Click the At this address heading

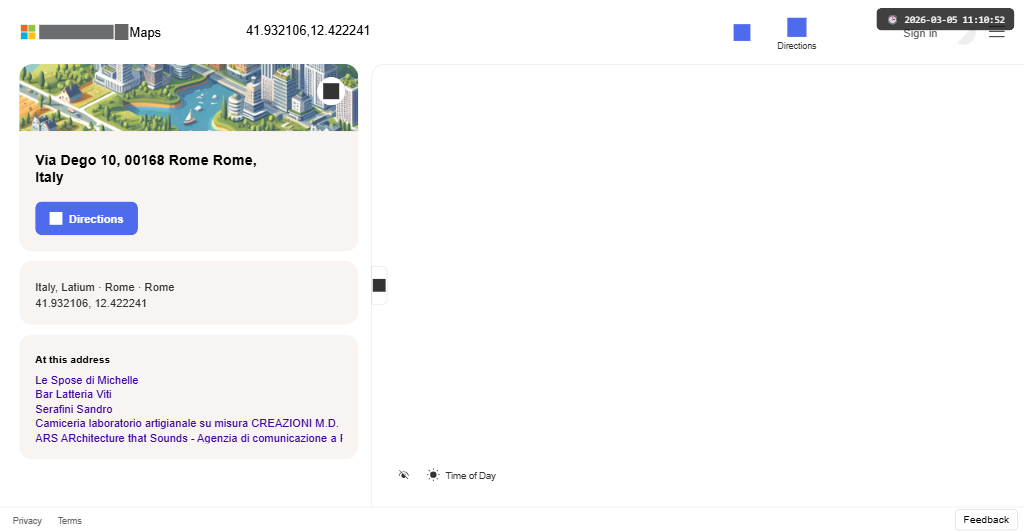72,360
